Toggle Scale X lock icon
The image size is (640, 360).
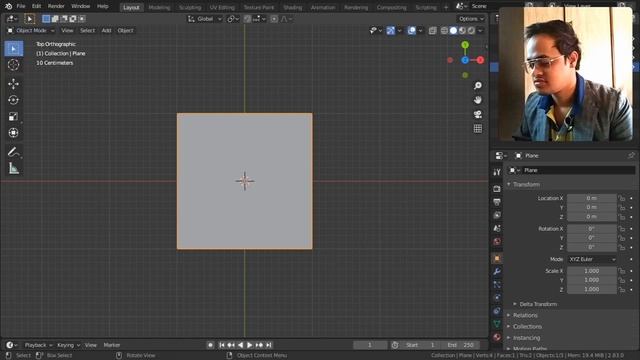pyautogui.click(x=622, y=271)
